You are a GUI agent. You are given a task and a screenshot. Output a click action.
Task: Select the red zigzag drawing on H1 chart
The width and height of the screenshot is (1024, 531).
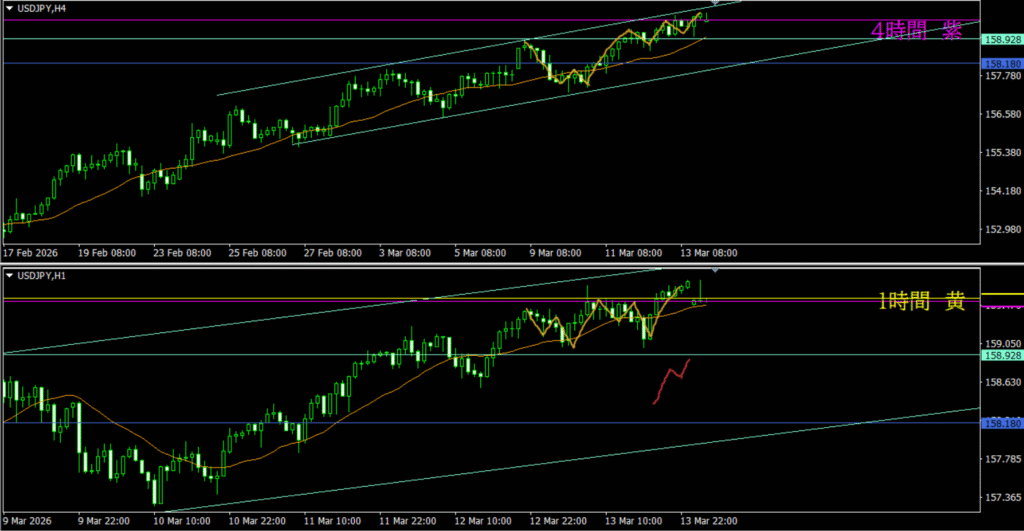tap(672, 380)
